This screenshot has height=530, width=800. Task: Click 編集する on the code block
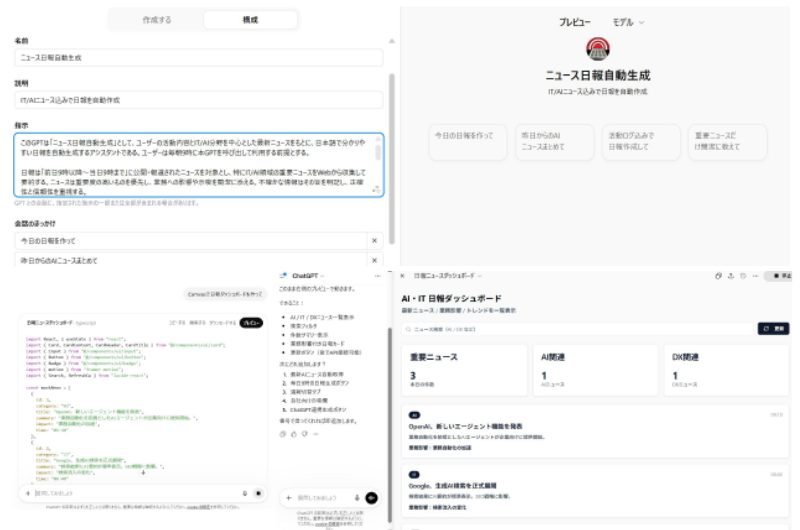coord(197,323)
